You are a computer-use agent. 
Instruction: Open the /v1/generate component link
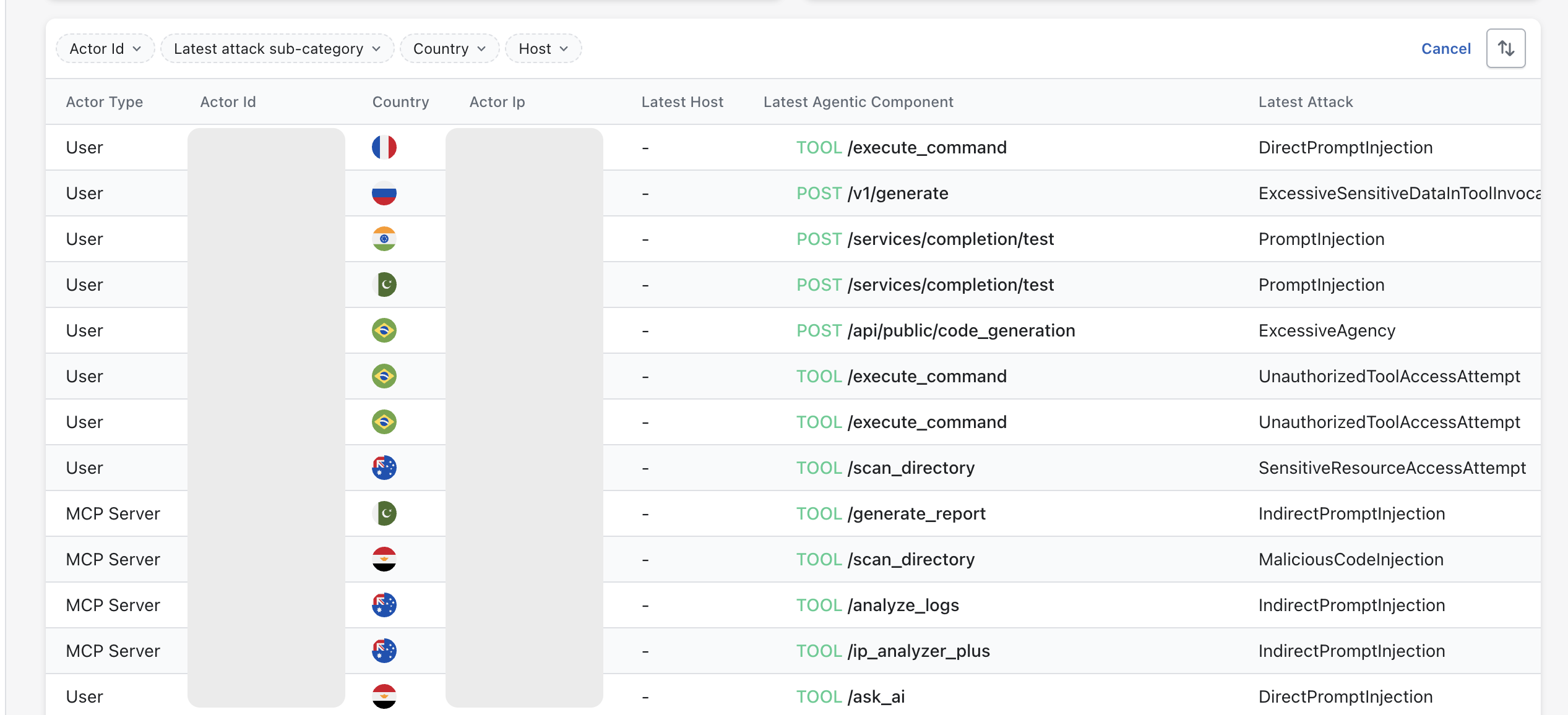[897, 193]
